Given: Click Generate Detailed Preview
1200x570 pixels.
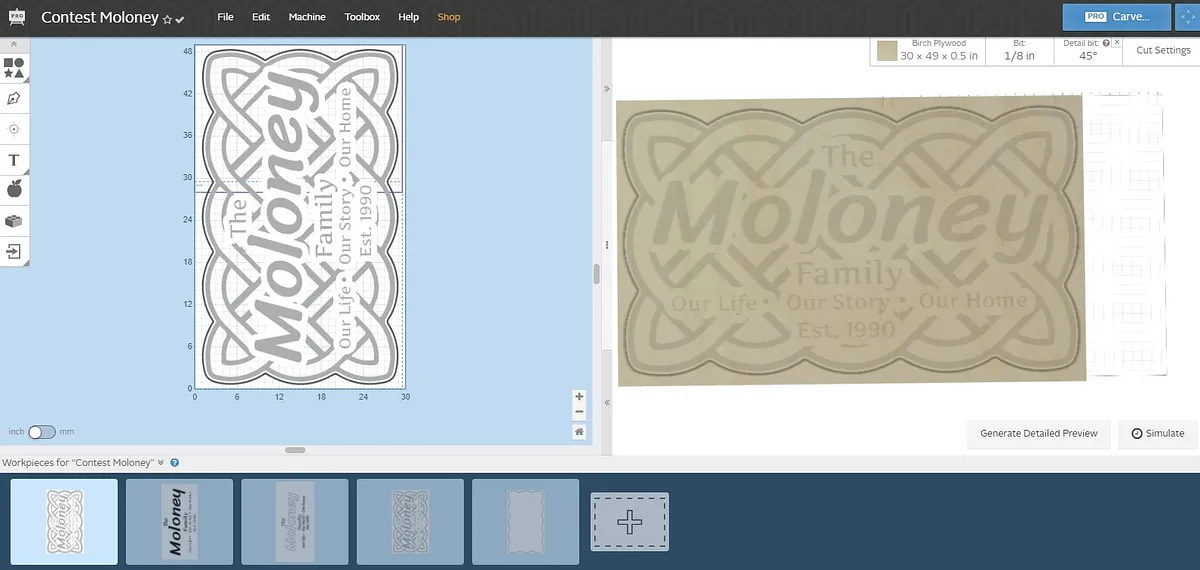Looking at the screenshot, I should [x=1039, y=433].
